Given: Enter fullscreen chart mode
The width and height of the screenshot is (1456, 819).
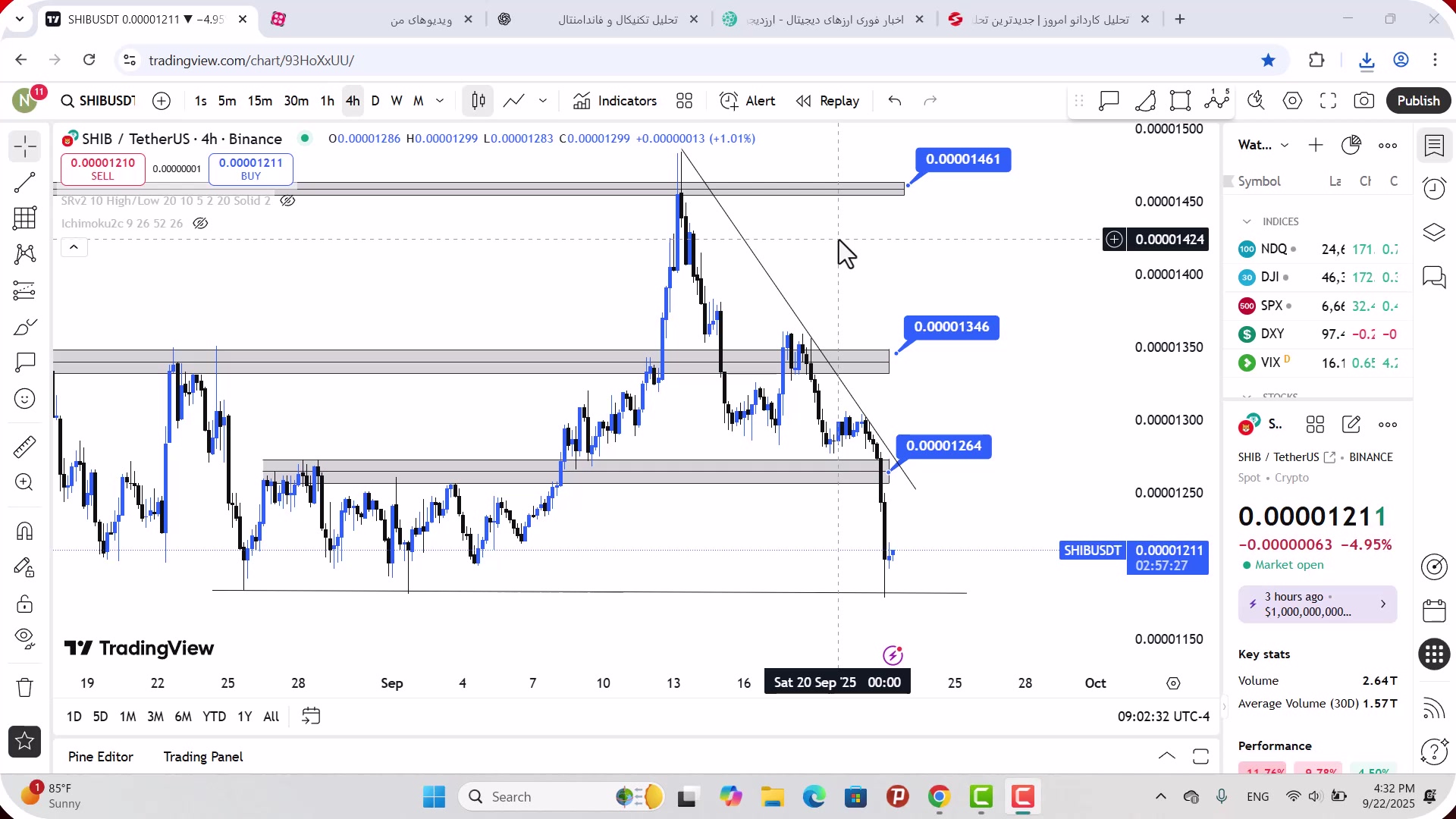Looking at the screenshot, I should [x=1329, y=101].
